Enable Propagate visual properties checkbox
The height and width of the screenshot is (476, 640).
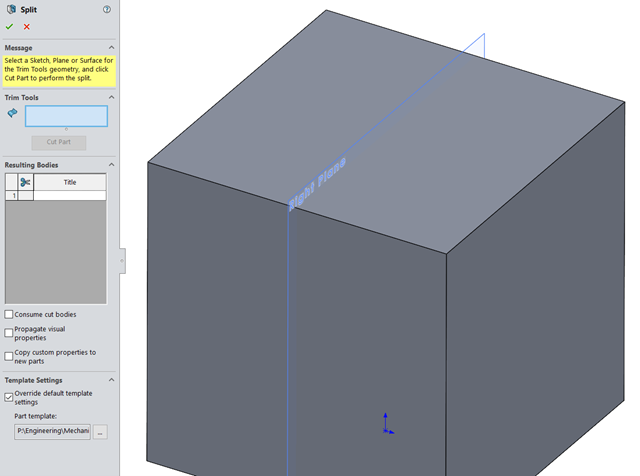coord(9,333)
